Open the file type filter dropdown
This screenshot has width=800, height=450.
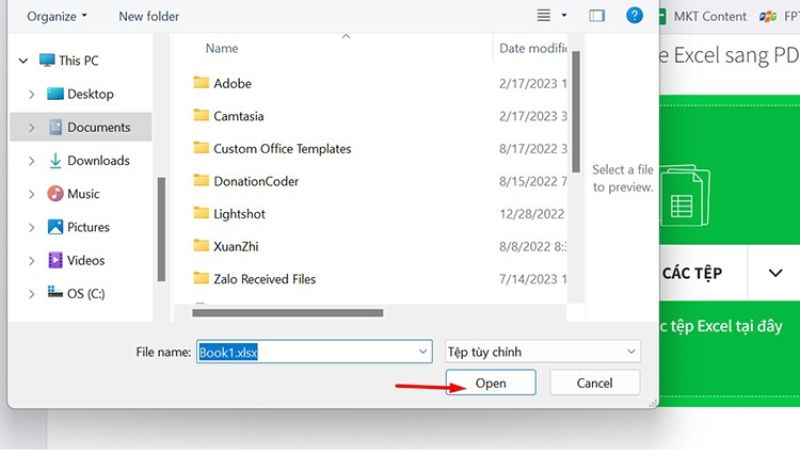coord(541,352)
